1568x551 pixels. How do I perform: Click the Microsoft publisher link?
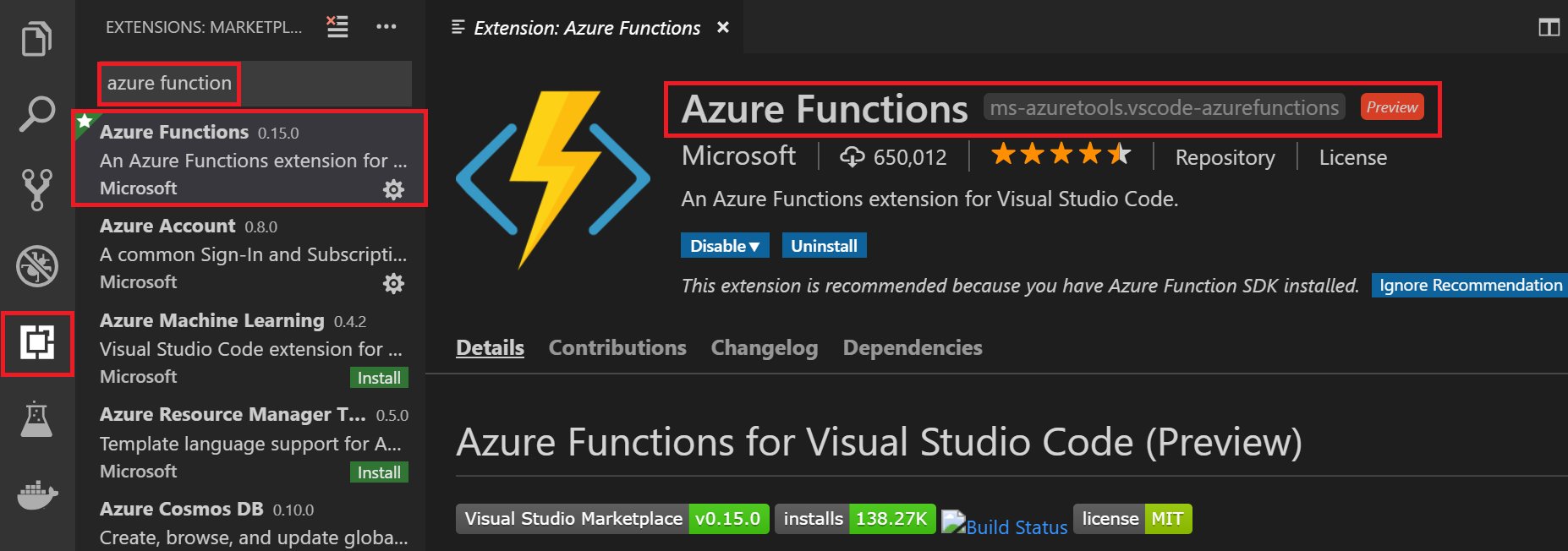coord(738,155)
